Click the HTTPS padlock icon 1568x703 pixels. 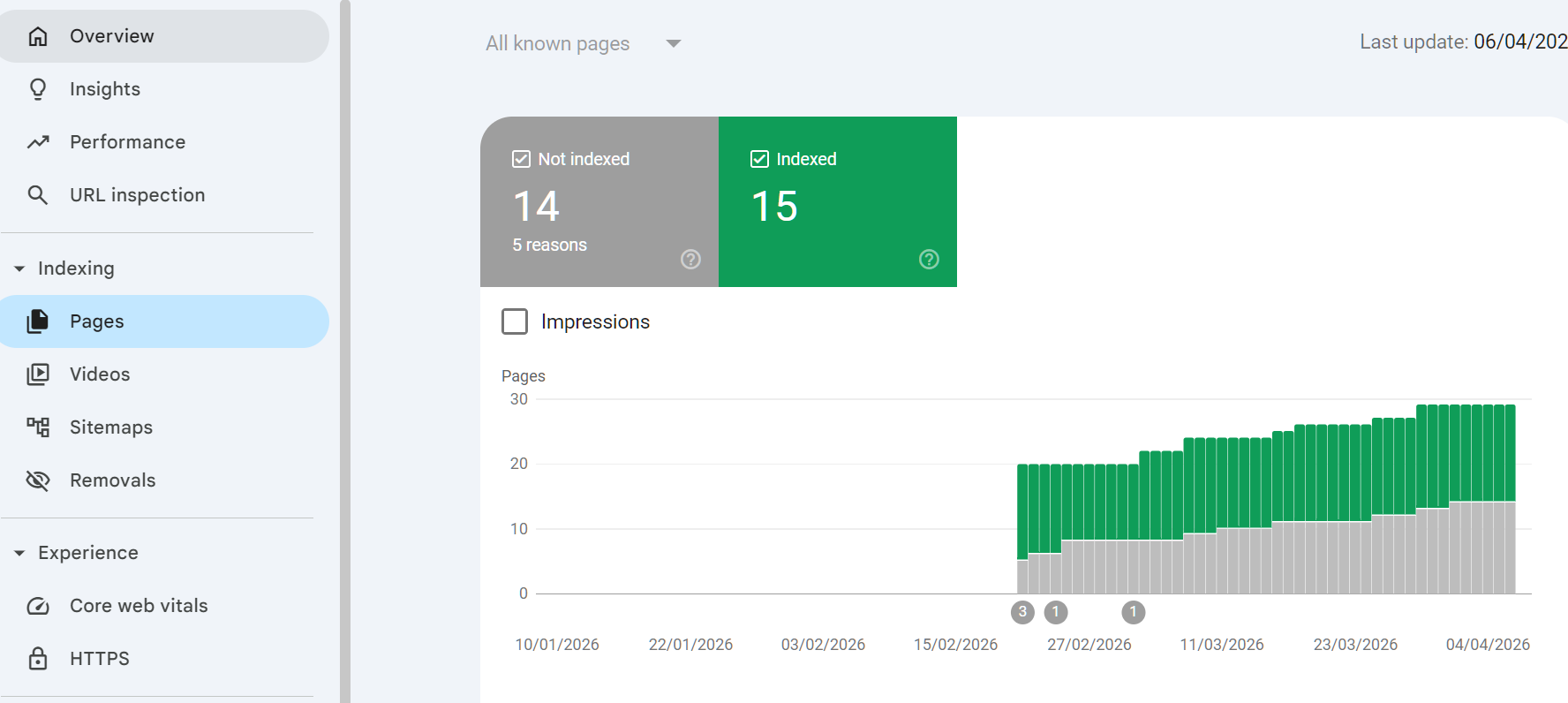[38, 659]
